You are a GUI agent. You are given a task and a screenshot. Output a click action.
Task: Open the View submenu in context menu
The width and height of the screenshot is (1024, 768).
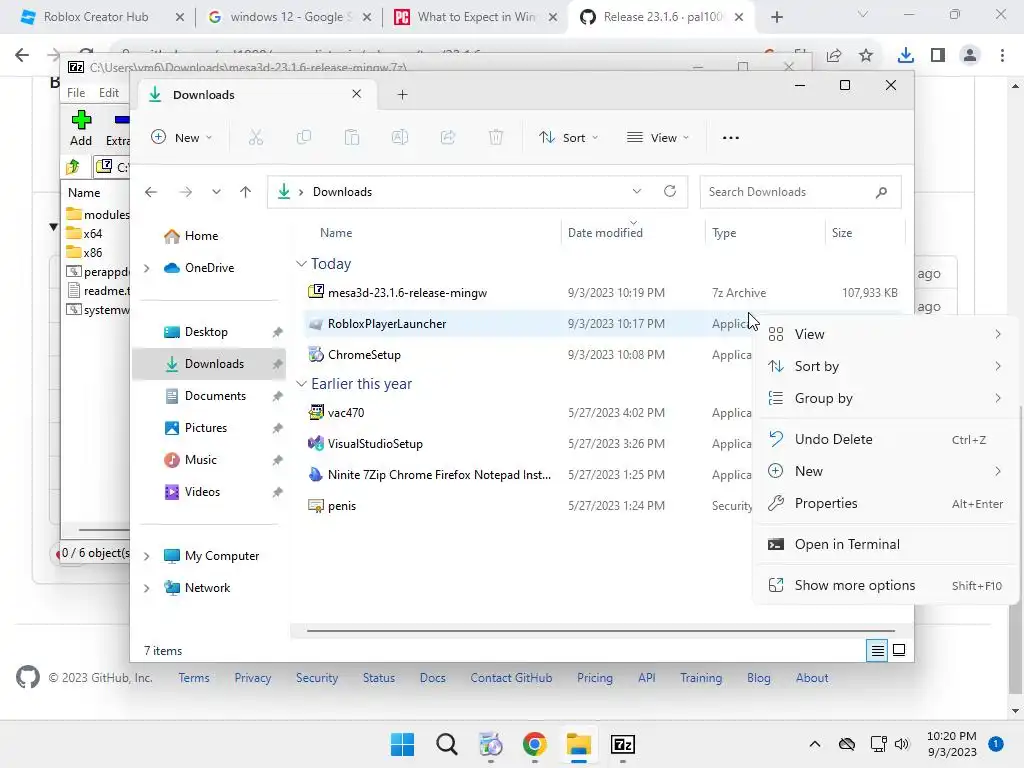coord(885,334)
